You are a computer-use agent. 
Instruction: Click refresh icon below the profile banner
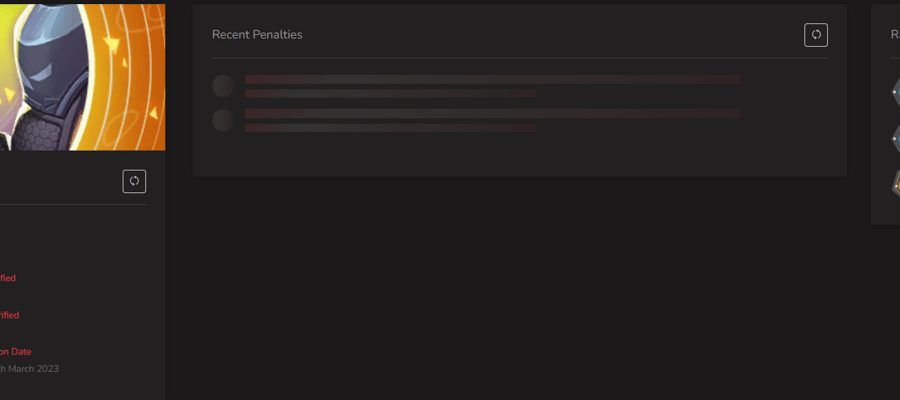click(134, 181)
